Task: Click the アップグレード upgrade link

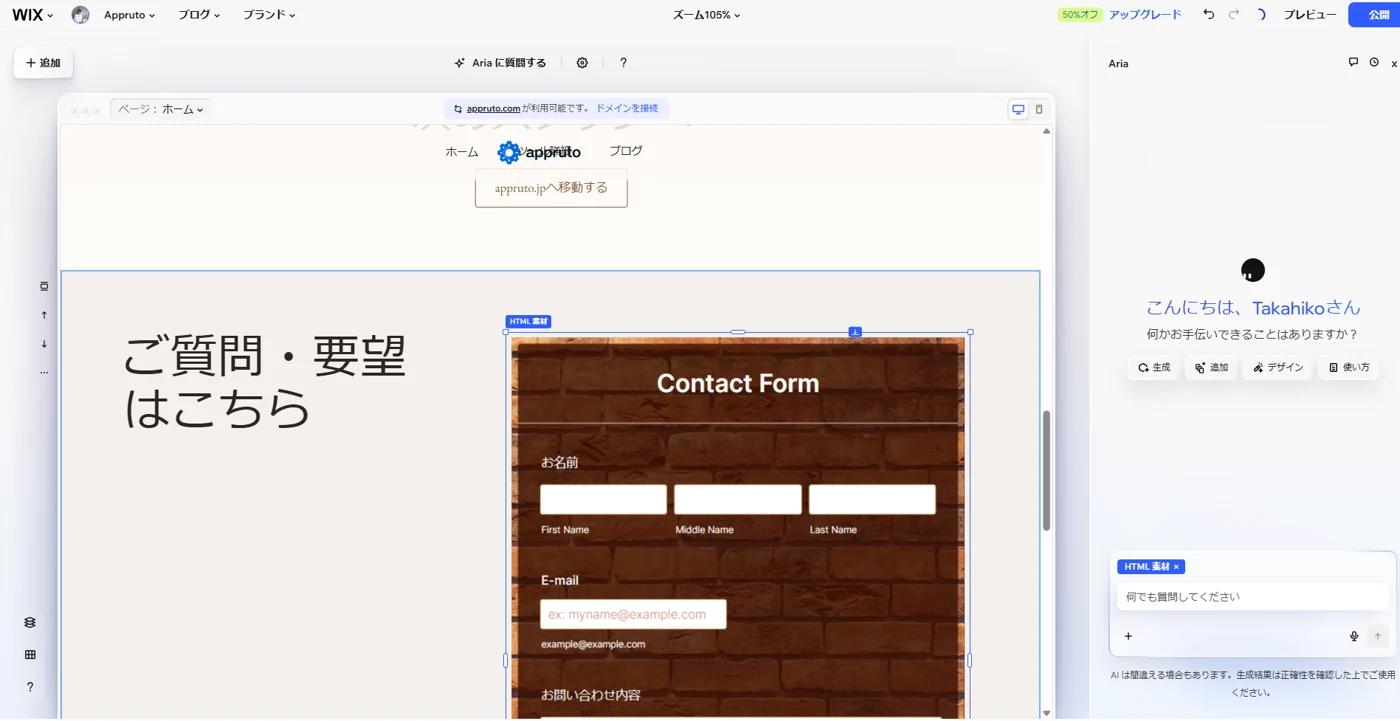Action: (1145, 15)
